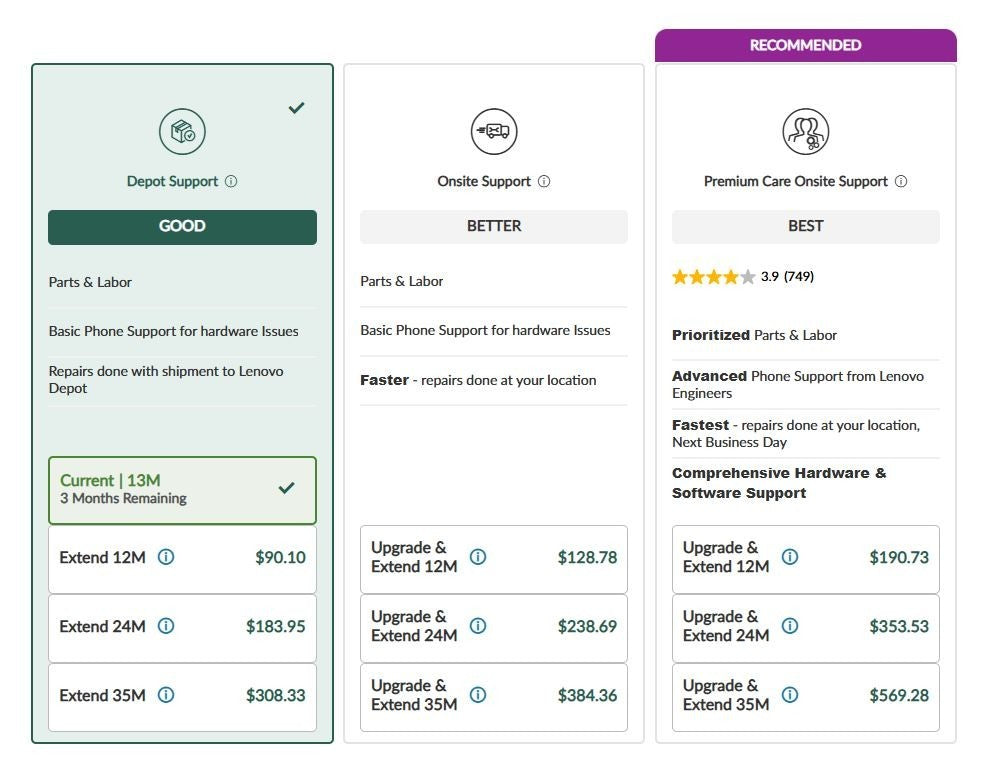Click the Depot Support package icon

(182, 131)
